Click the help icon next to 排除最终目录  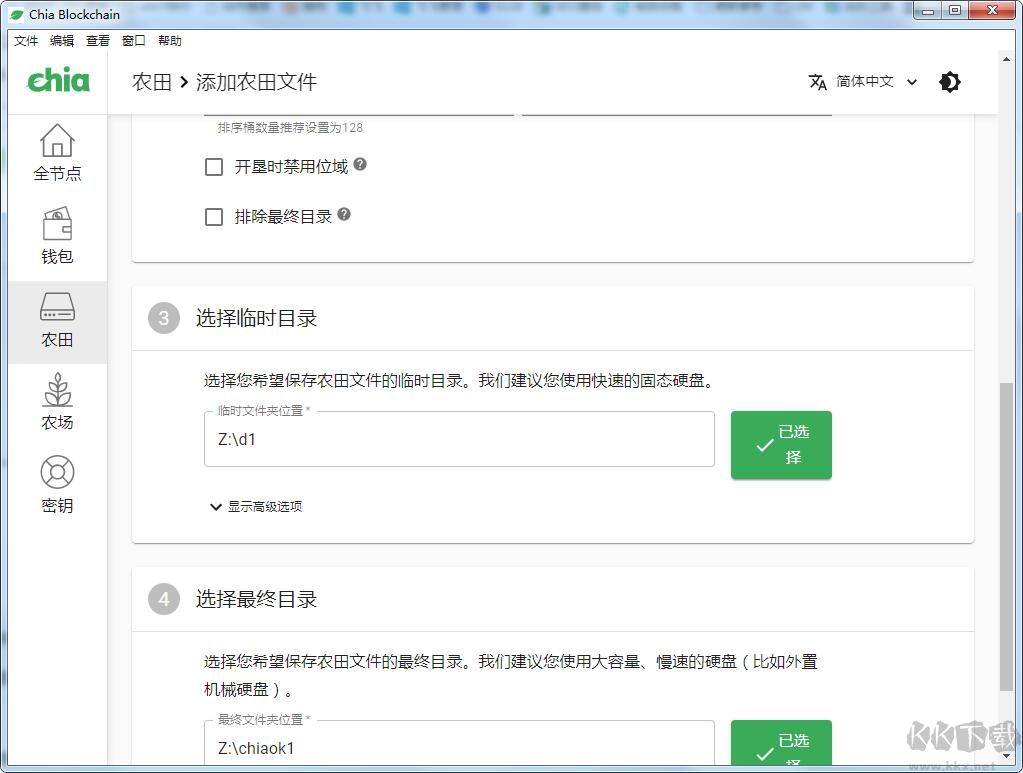344,213
